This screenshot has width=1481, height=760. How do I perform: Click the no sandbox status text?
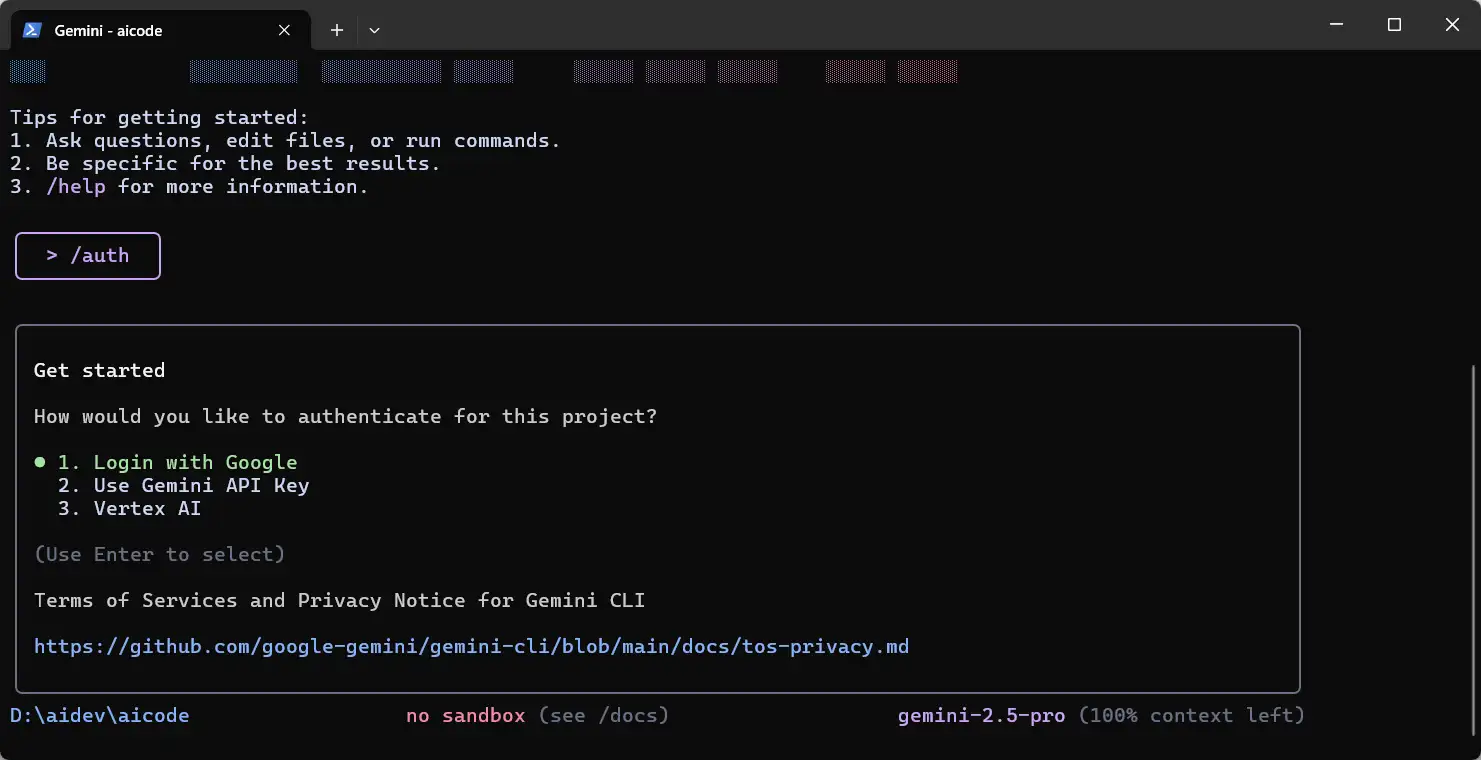click(x=465, y=715)
